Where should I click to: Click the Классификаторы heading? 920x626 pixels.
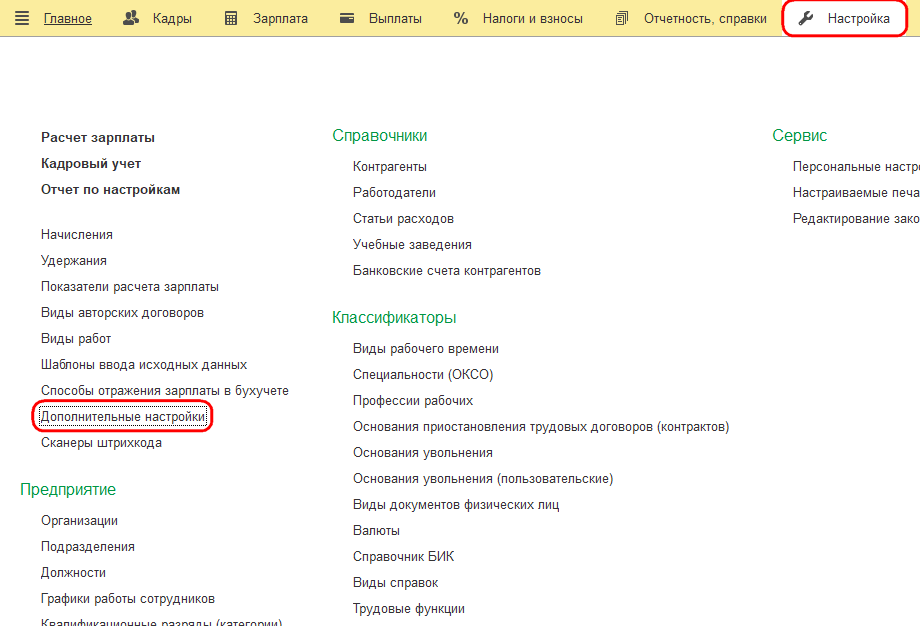tap(394, 317)
